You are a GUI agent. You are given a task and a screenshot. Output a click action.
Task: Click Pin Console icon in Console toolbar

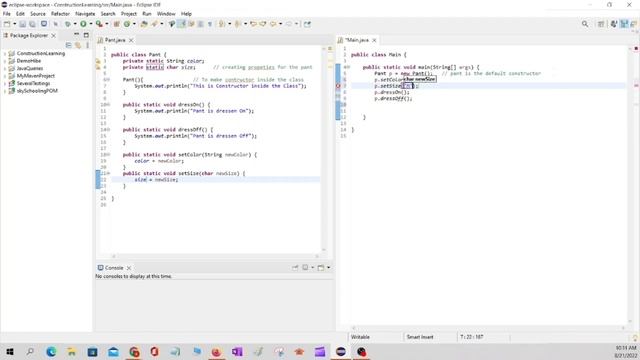pyautogui.click(x=295, y=268)
